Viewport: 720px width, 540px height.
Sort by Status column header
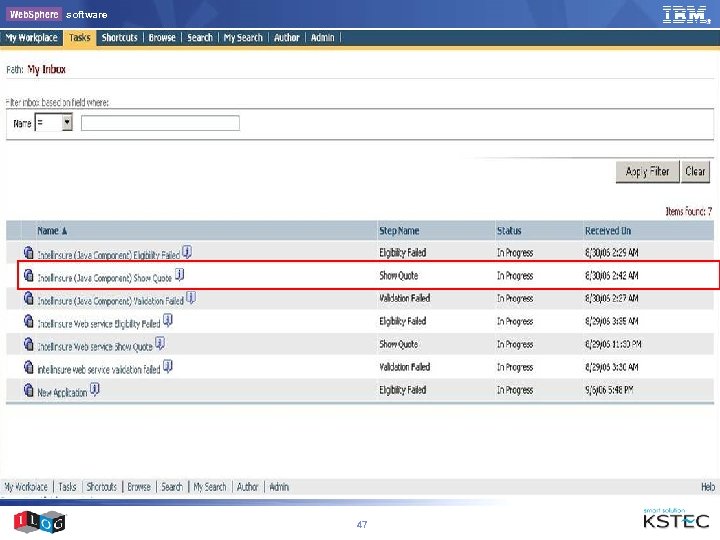(x=509, y=231)
